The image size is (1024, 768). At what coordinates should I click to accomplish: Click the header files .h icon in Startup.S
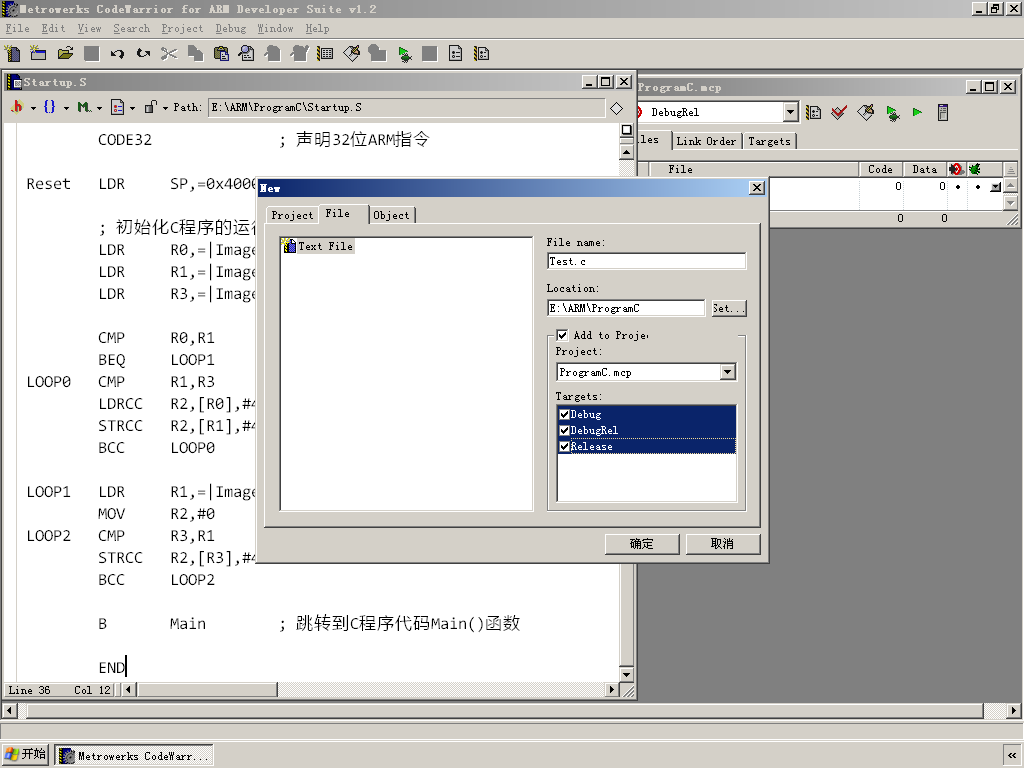(17, 107)
